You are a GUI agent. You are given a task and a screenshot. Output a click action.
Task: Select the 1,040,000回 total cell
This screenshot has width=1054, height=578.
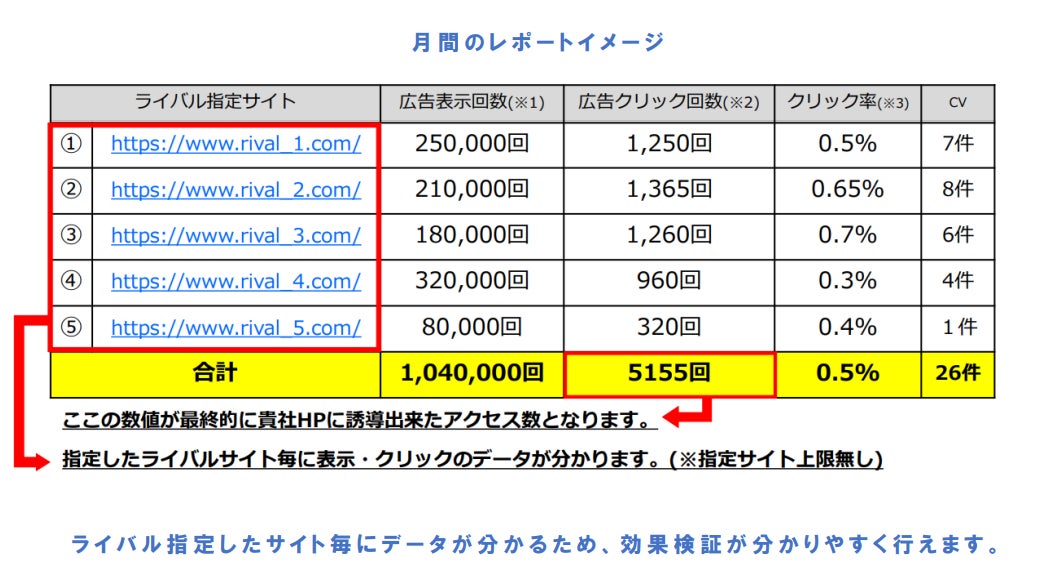pyautogui.click(x=472, y=374)
